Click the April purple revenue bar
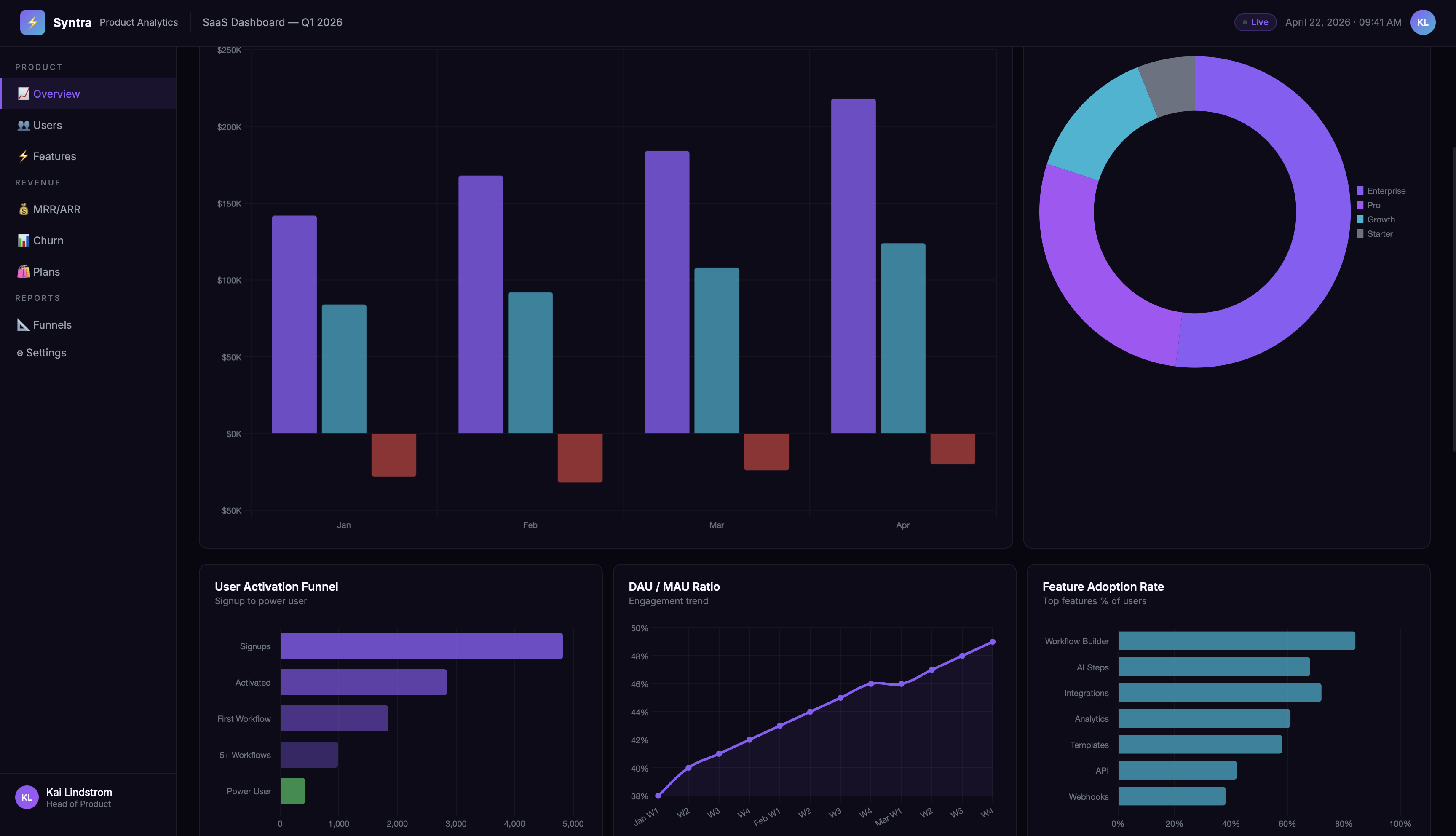Screen dimensions: 1456x836 pyautogui.click(x=854, y=266)
